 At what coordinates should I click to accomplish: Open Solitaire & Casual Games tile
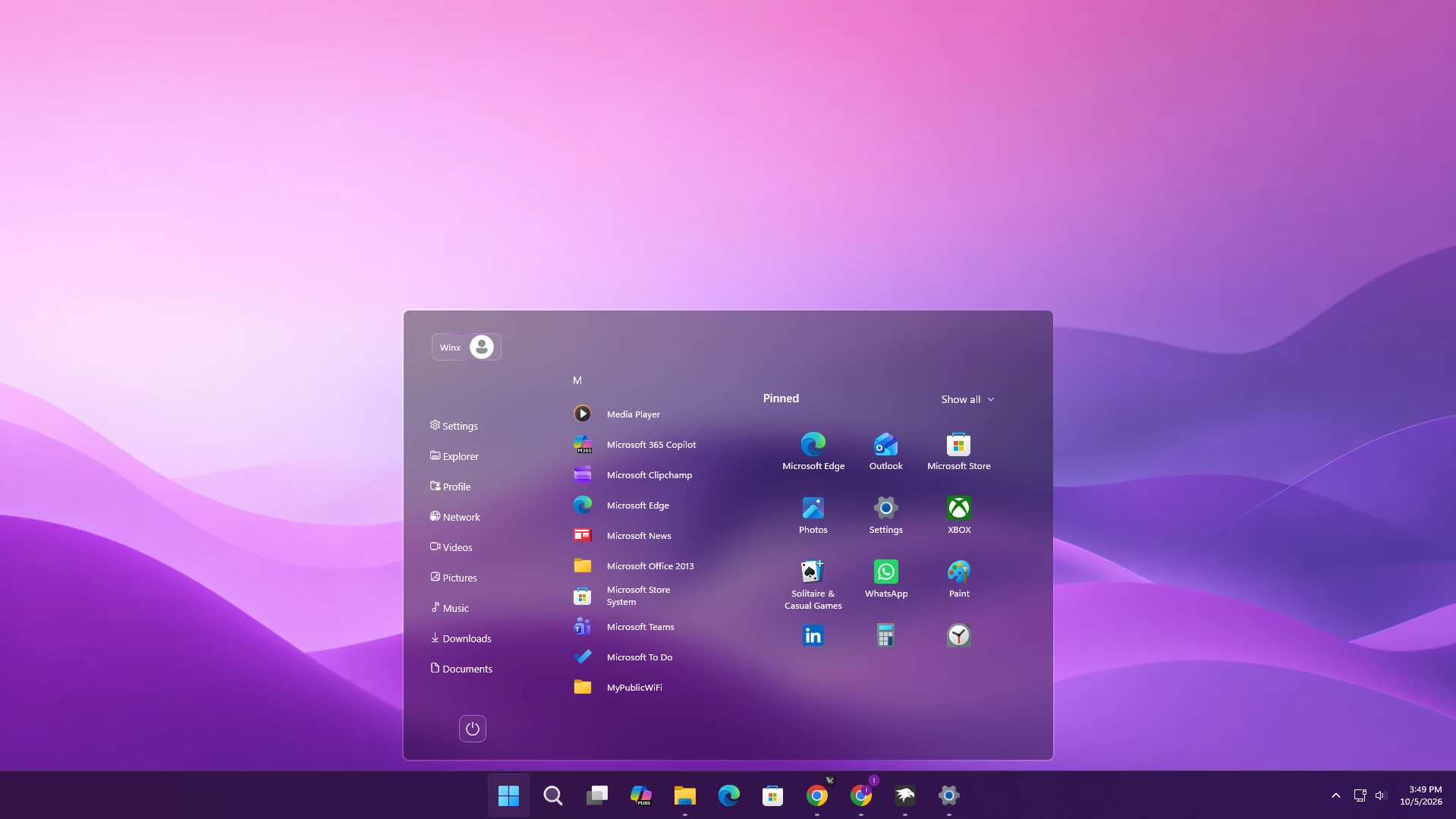[x=813, y=584]
